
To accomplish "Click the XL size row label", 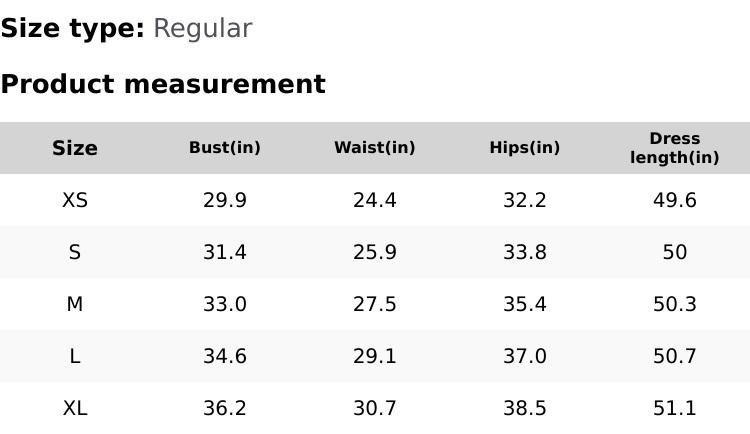I will tap(75, 408).
